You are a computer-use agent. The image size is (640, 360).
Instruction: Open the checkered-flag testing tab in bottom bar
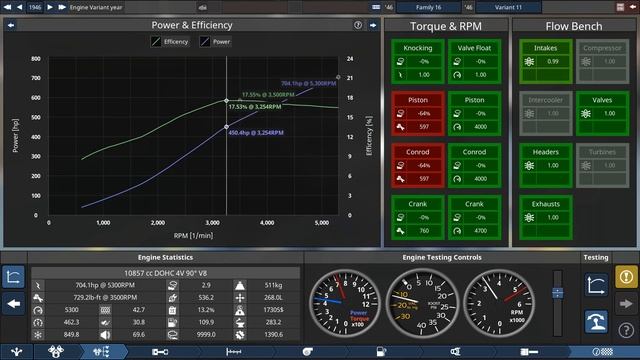click(603, 352)
